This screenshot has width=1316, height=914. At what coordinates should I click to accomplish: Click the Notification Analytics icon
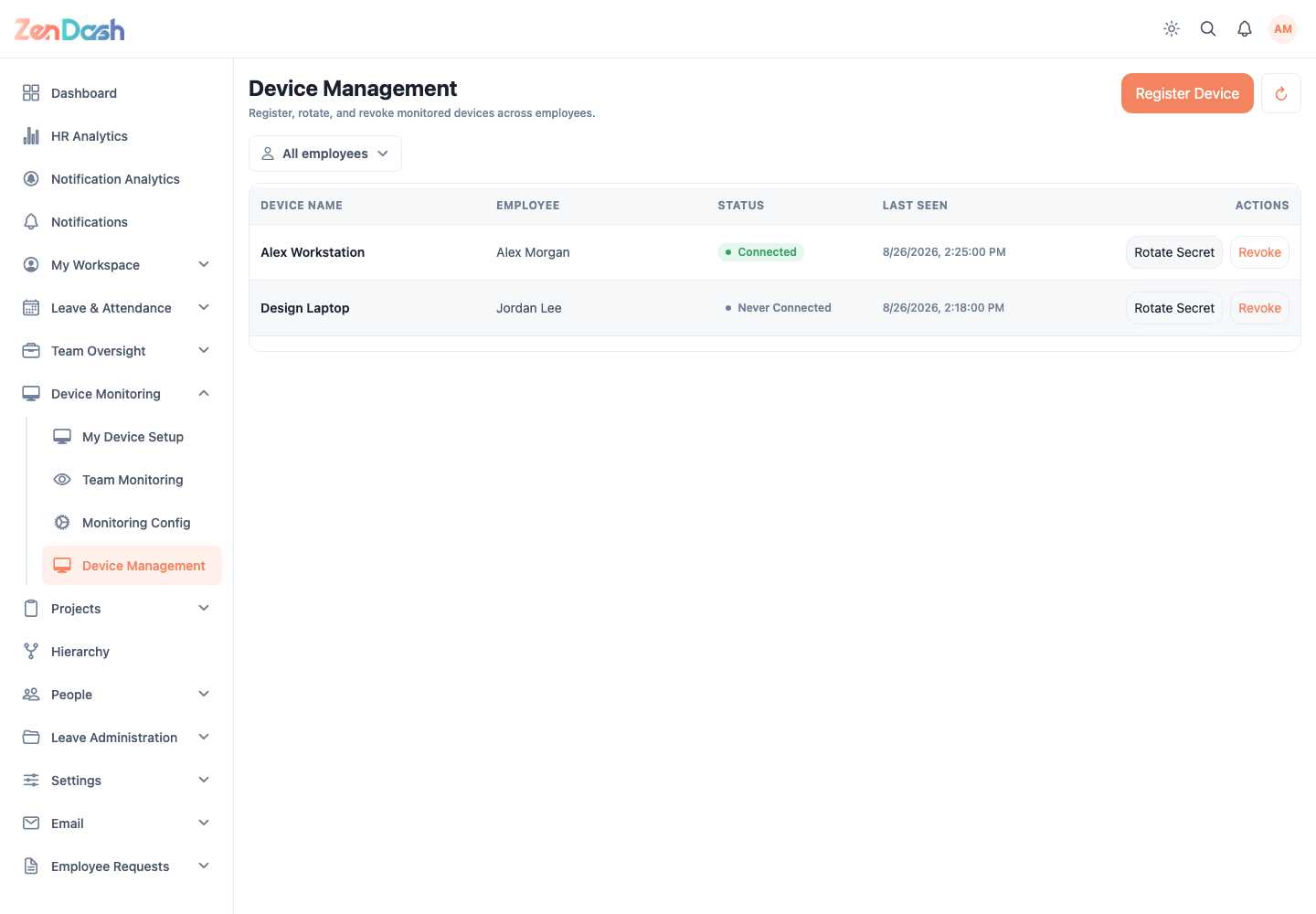click(31, 178)
